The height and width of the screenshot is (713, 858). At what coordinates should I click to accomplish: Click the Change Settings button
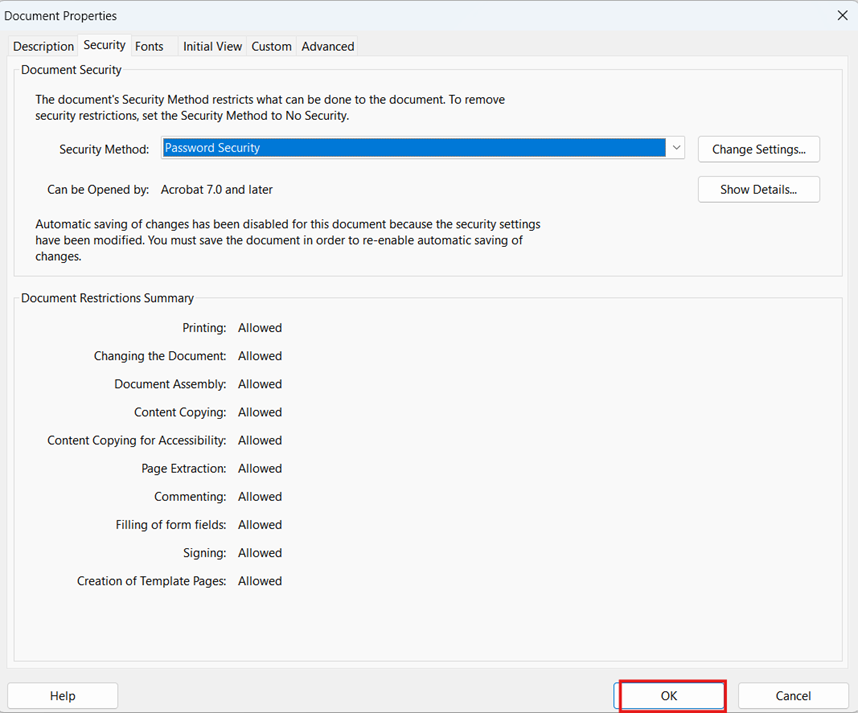758,149
